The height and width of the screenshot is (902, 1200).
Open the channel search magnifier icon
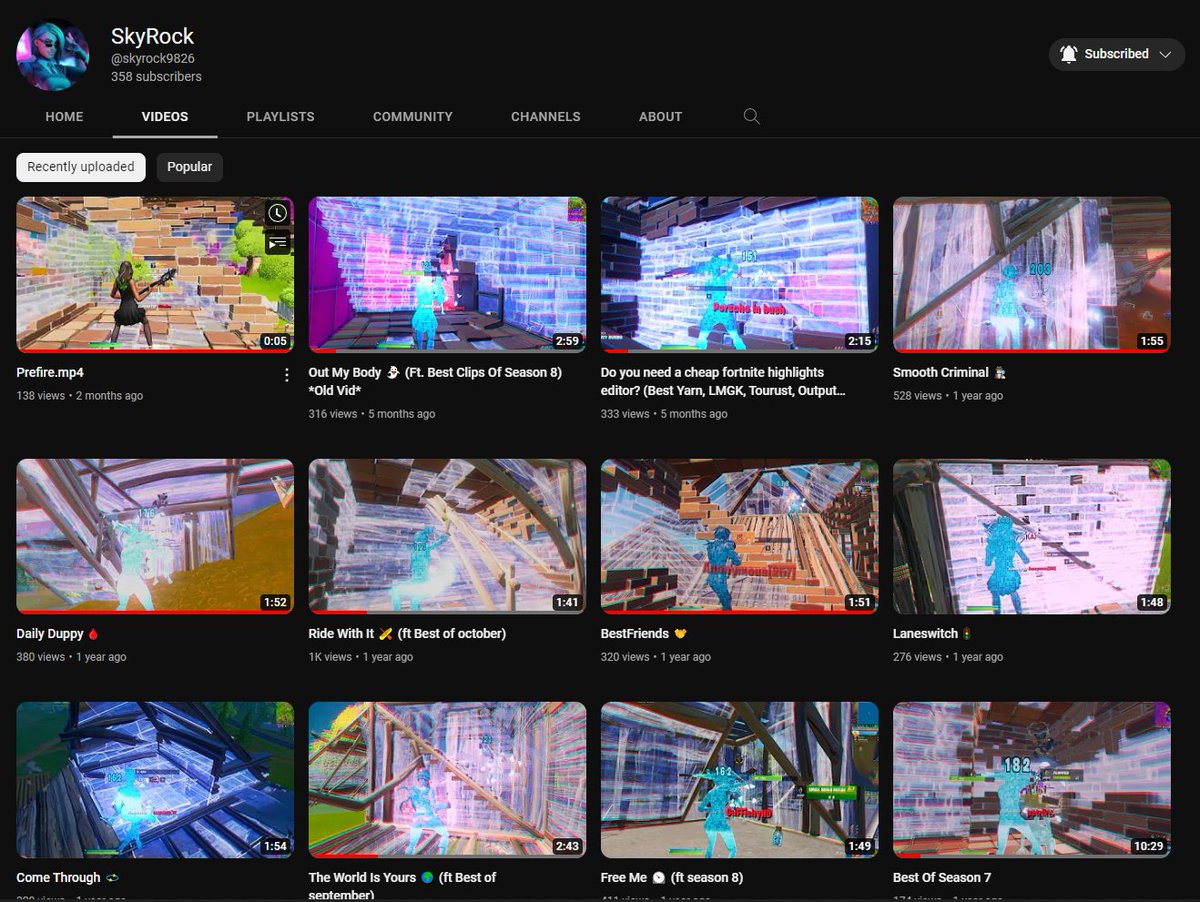click(752, 117)
